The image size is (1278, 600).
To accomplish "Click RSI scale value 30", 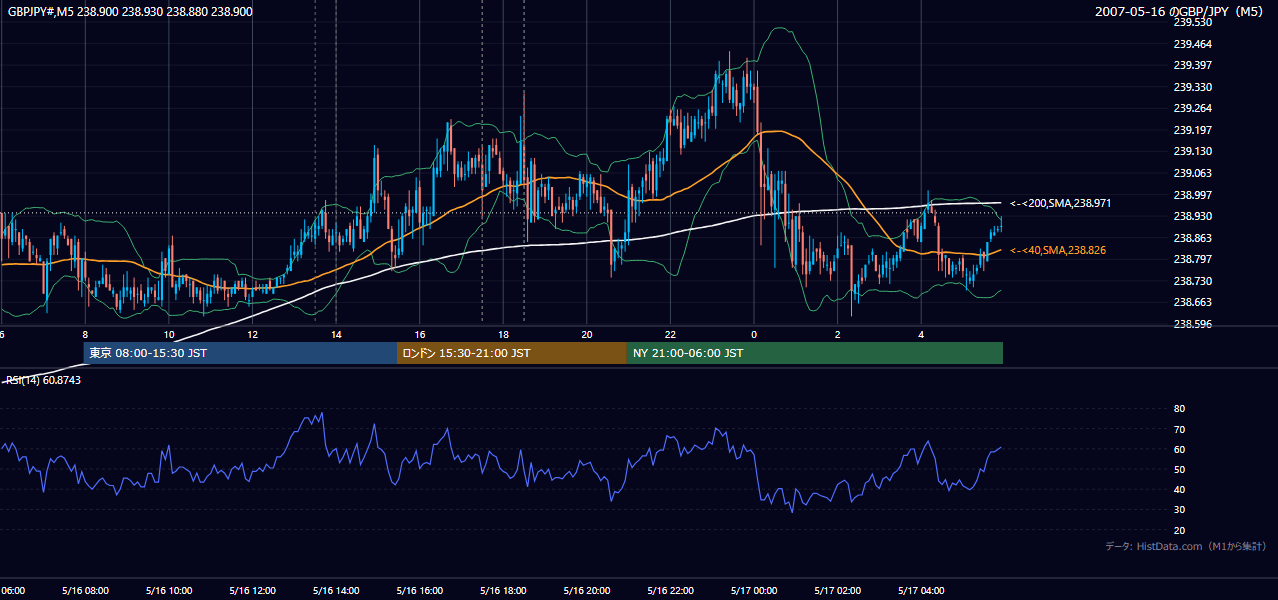I will tap(1179, 510).
